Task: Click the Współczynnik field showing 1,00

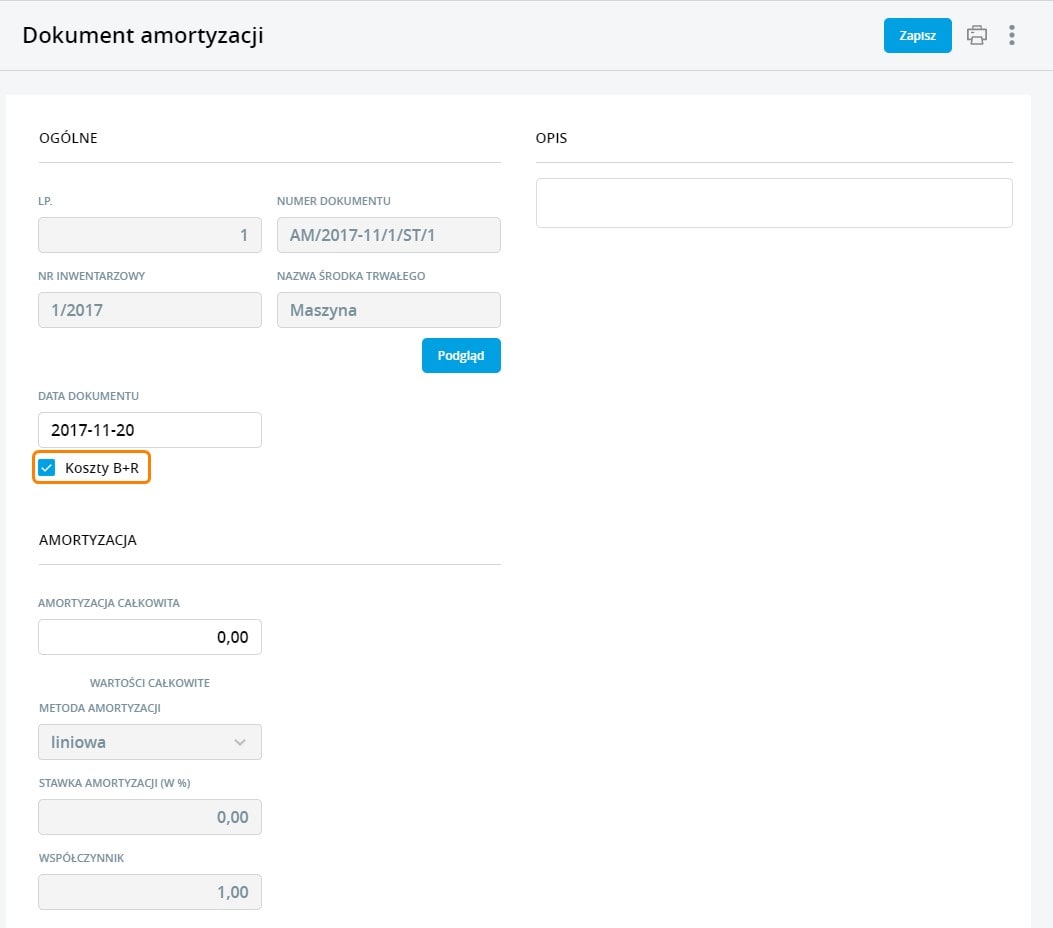Action: pos(150,892)
